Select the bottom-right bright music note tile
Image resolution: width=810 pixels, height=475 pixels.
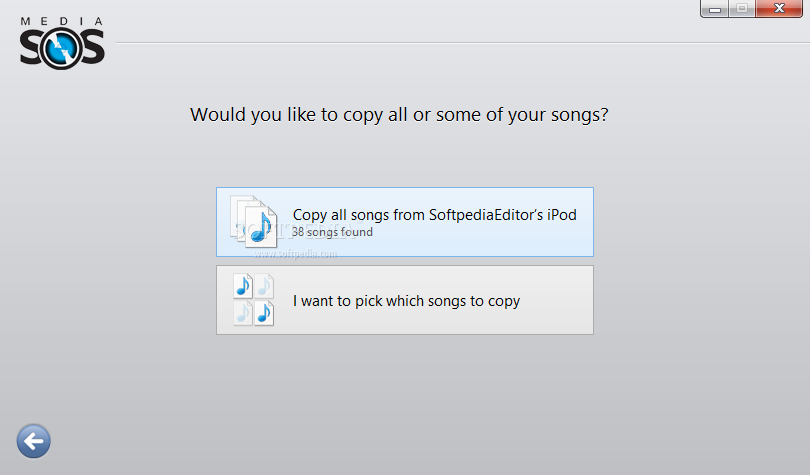click(264, 313)
